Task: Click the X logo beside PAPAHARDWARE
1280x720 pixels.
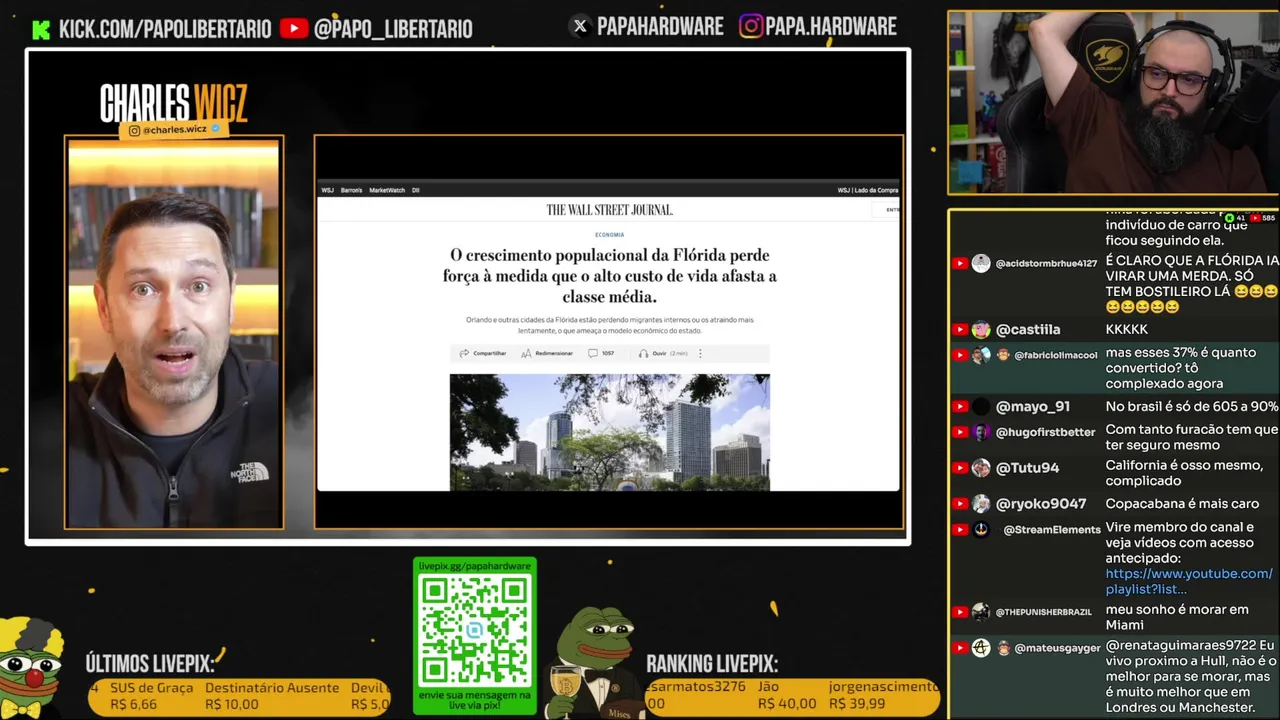Action: pyautogui.click(x=580, y=27)
